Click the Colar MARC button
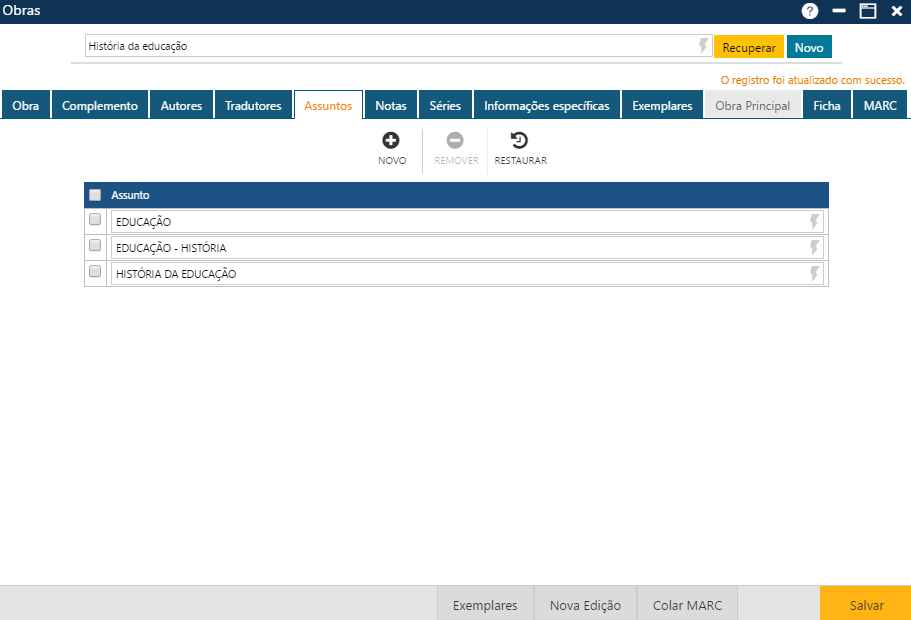 tap(686, 604)
